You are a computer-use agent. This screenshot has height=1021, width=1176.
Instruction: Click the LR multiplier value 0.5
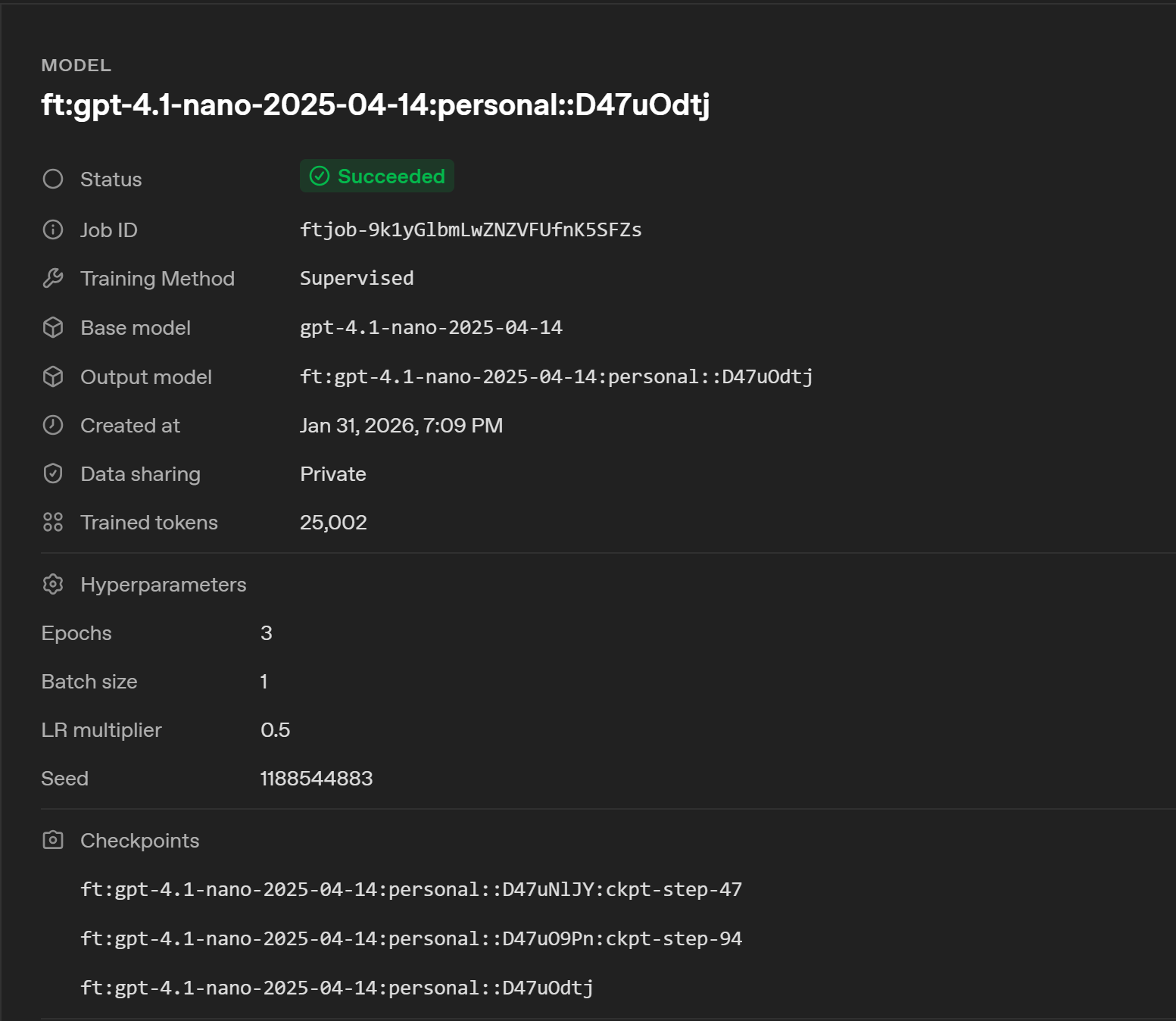(276, 729)
